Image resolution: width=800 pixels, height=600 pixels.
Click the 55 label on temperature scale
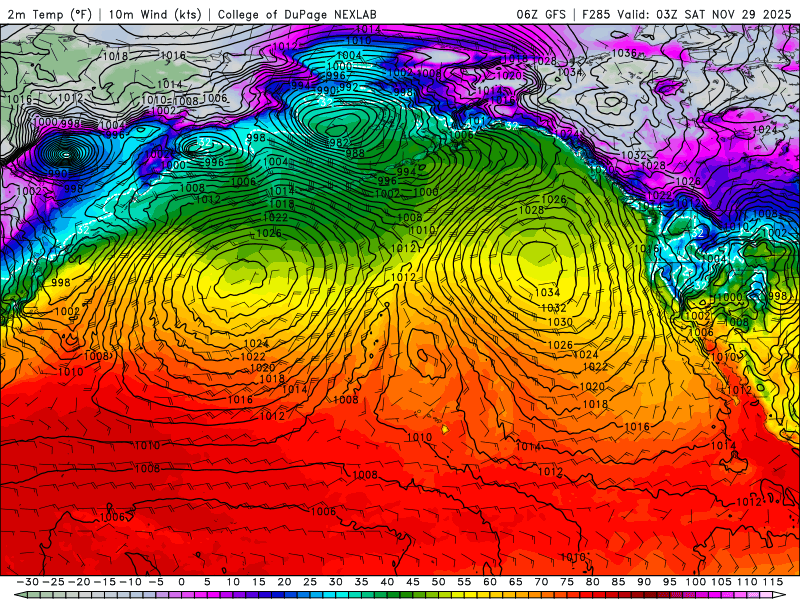tap(464, 582)
